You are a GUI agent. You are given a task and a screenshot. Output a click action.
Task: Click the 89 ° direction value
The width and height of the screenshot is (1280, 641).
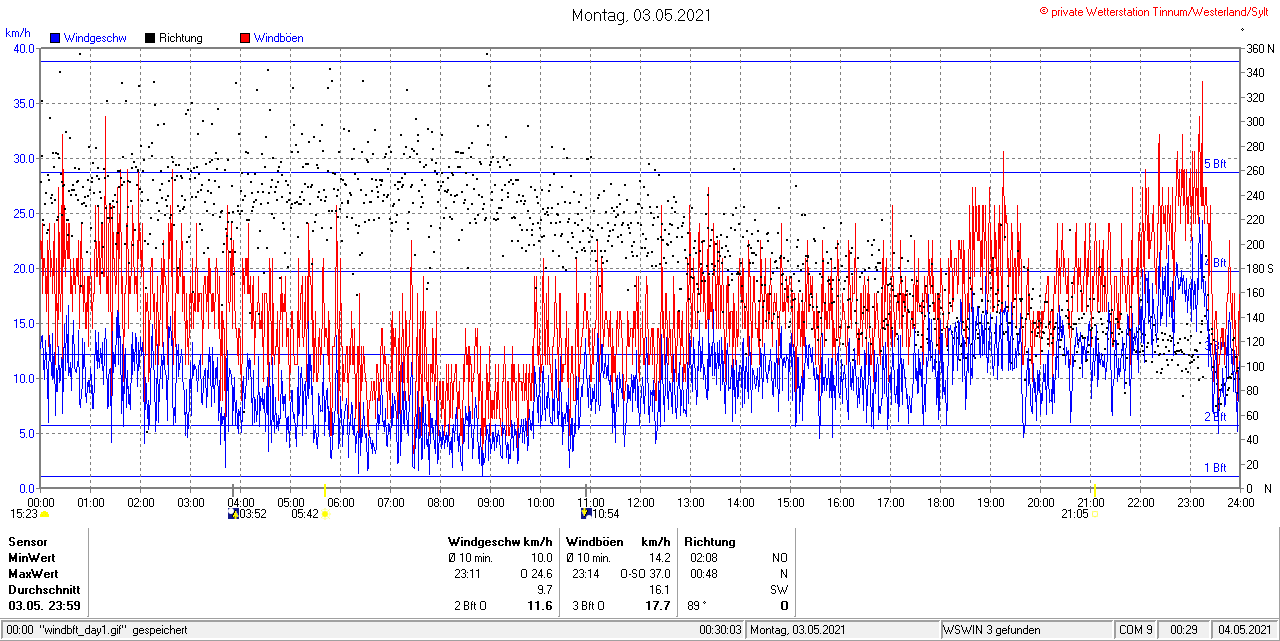pos(697,606)
